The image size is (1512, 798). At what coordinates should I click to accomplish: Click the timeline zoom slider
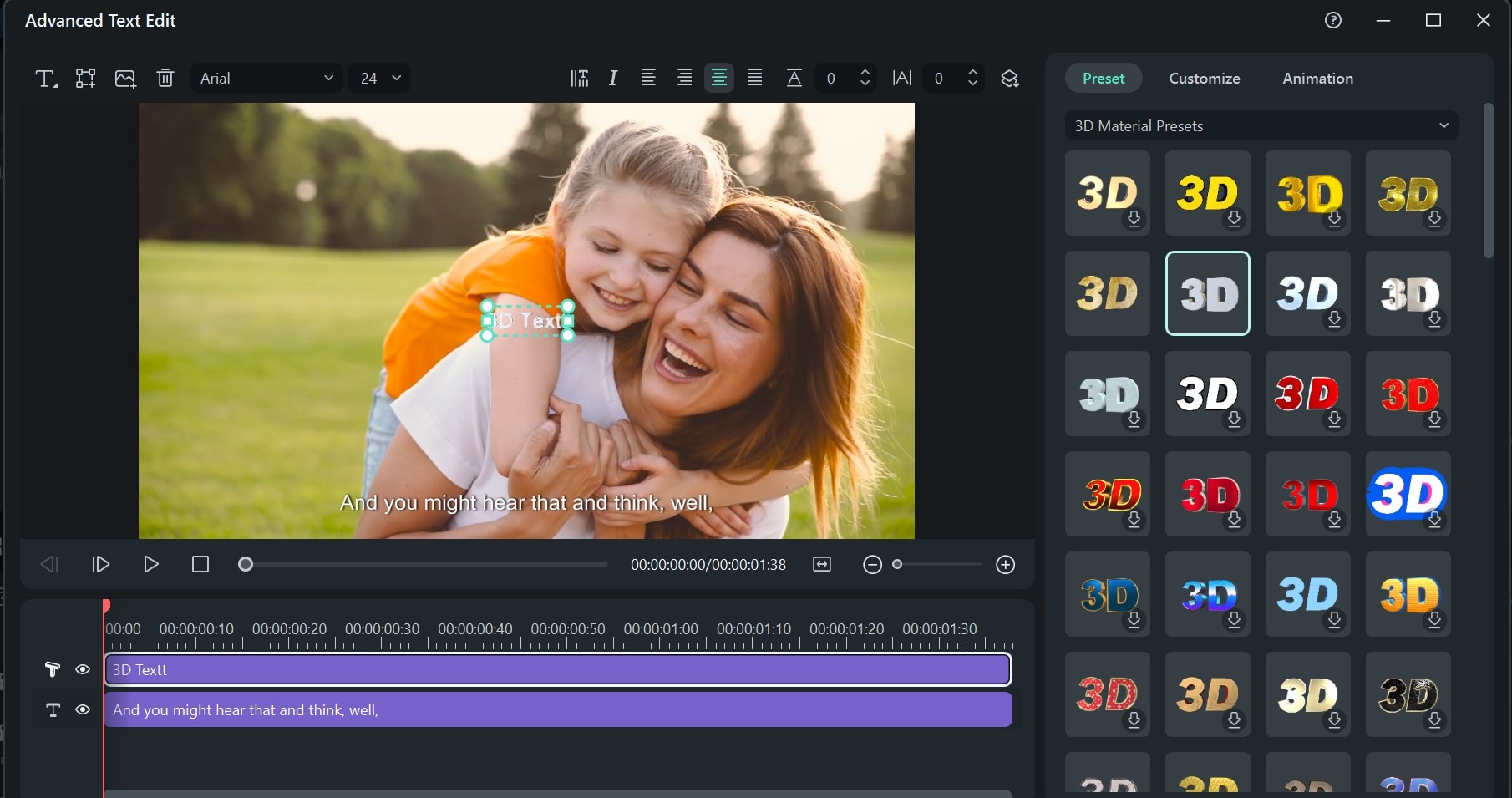(x=936, y=565)
